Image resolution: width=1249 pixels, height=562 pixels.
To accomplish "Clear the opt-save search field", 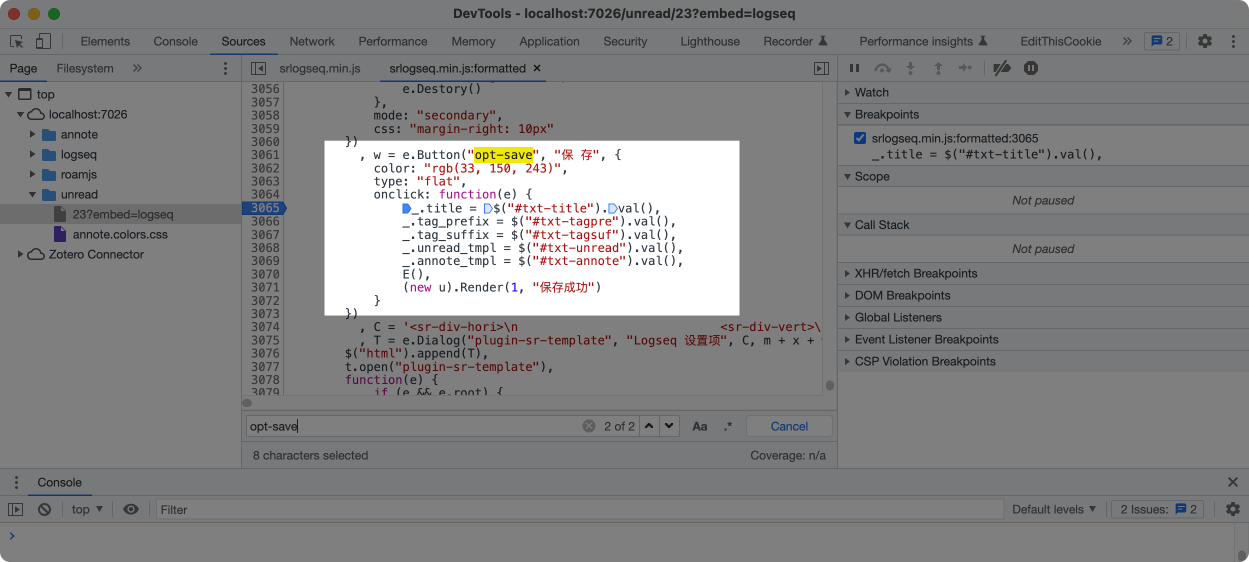I will point(589,426).
